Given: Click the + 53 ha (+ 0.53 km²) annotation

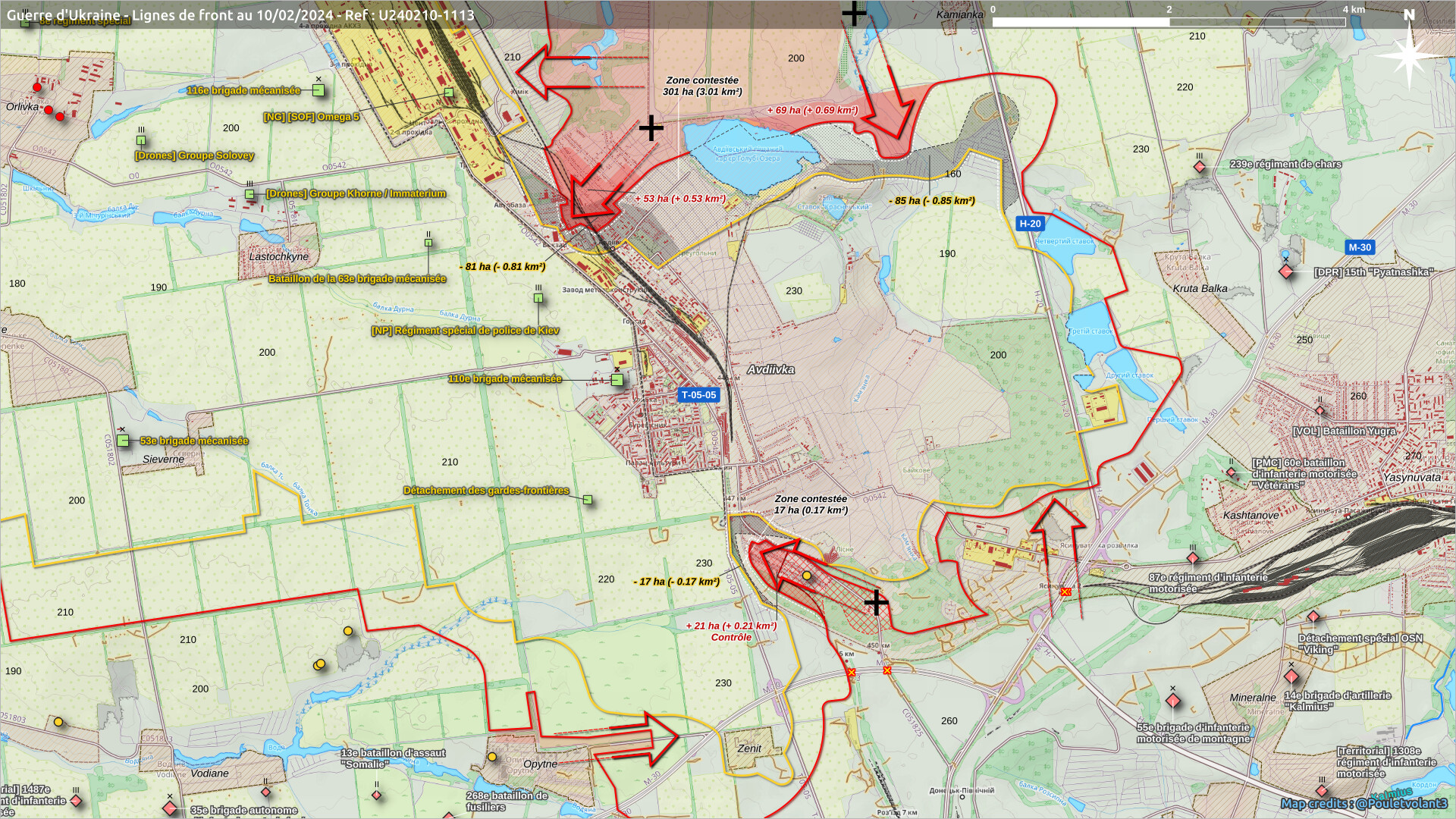Looking at the screenshot, I should click(680, 199).
